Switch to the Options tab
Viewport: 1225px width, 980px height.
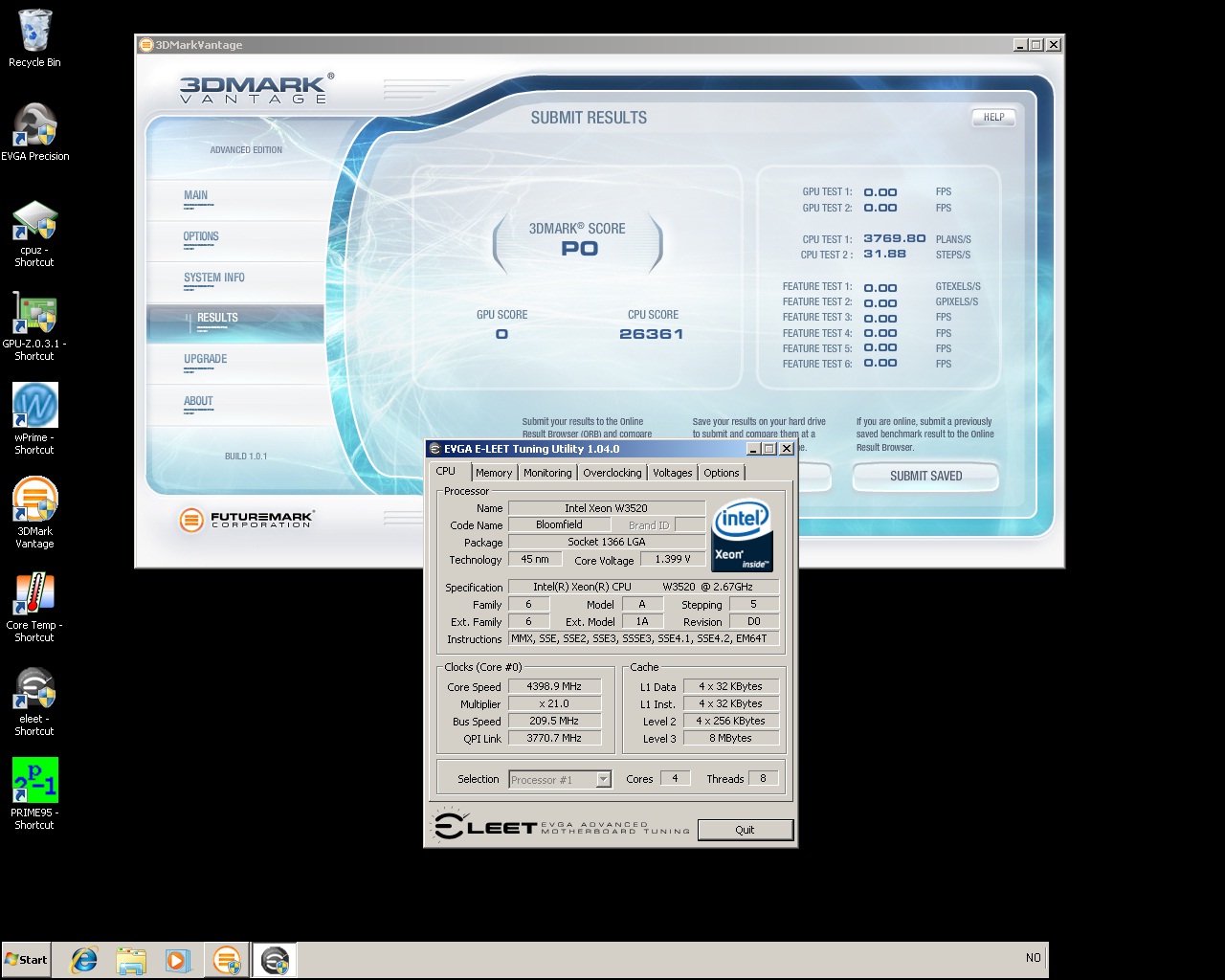722,473
